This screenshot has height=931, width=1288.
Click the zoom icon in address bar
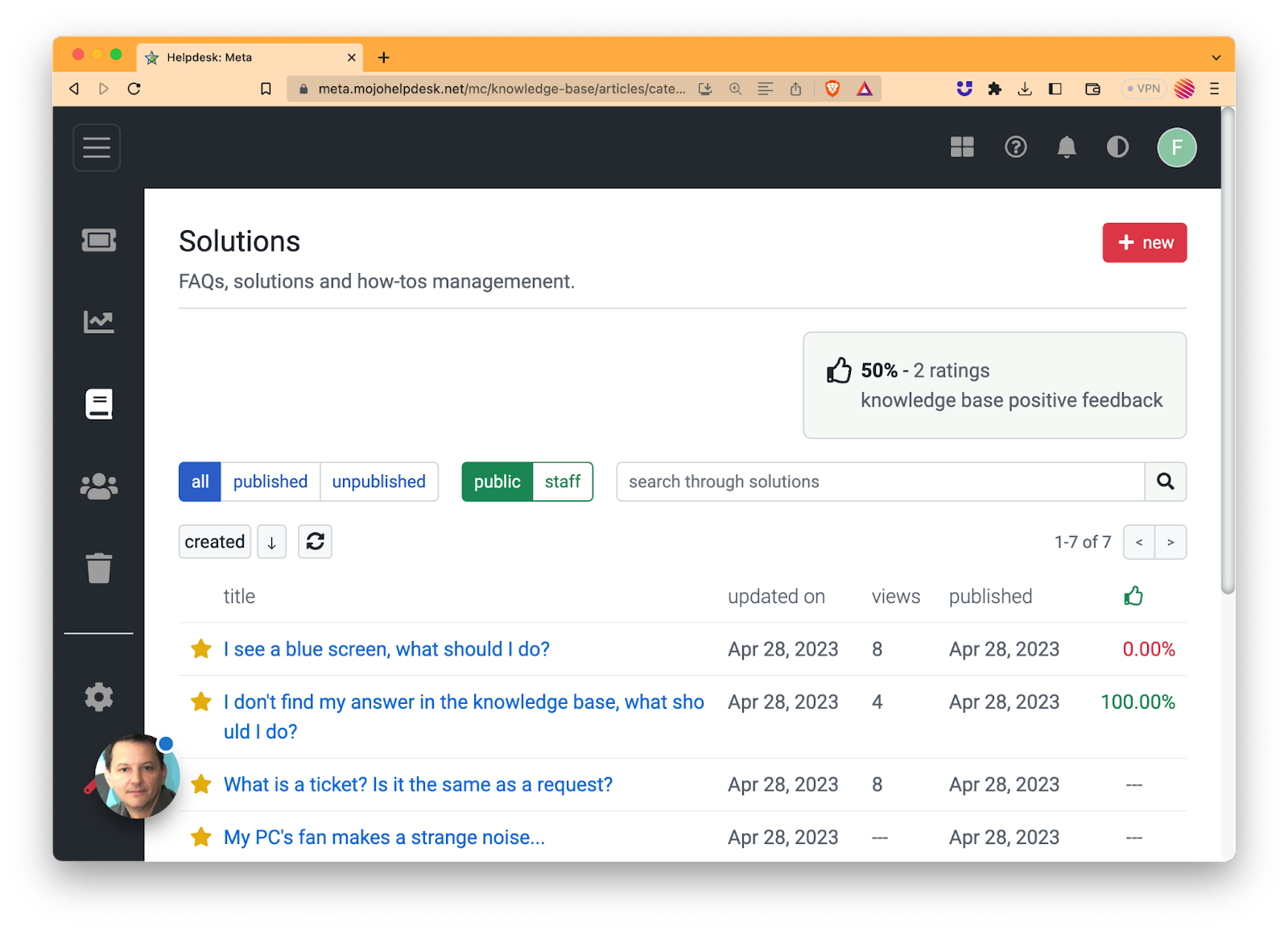point(735,89)
